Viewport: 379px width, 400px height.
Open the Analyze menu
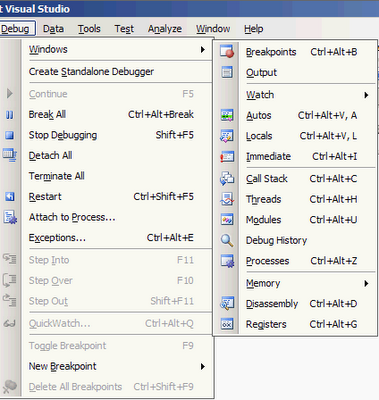[165, 29]
